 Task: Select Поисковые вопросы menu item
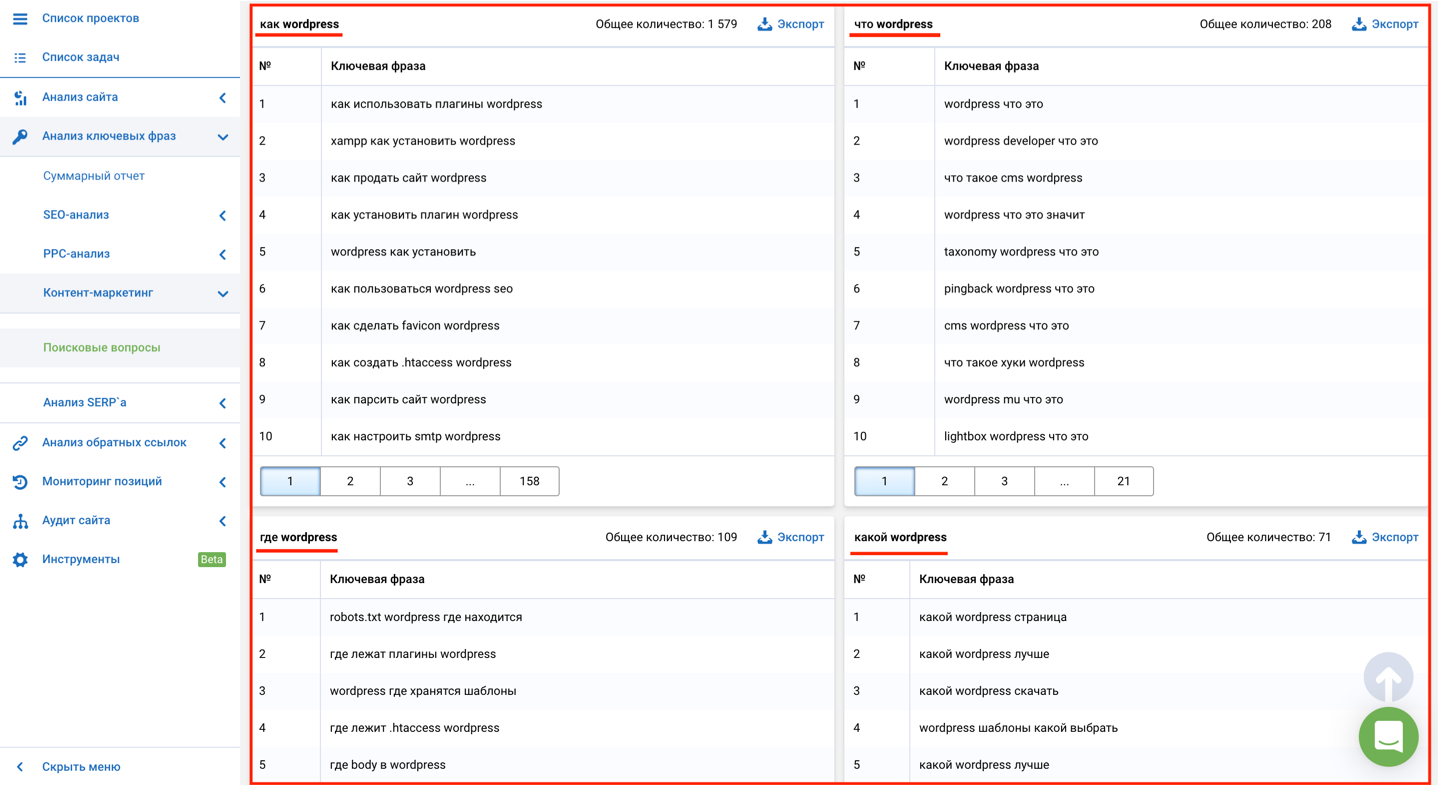click(x=101, y=348)
